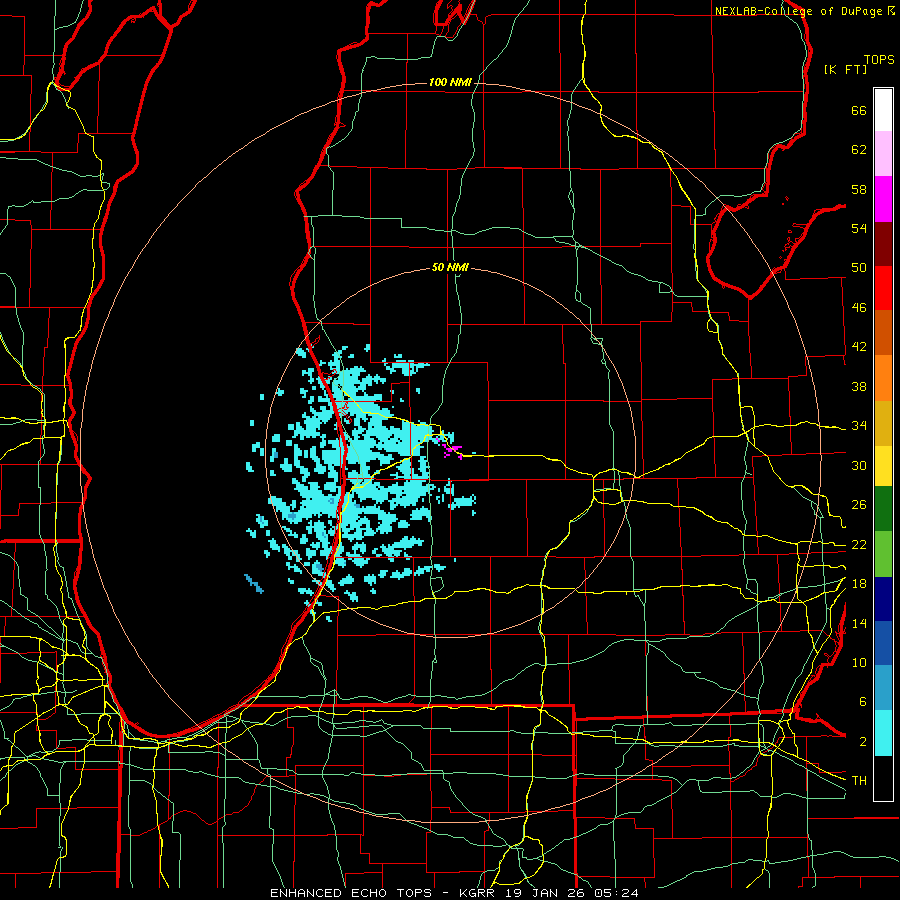The width and height of the screenshot is (900, 900).
Task: Click the light blue 14 K FT swatch
Action: tap(883, 688)
